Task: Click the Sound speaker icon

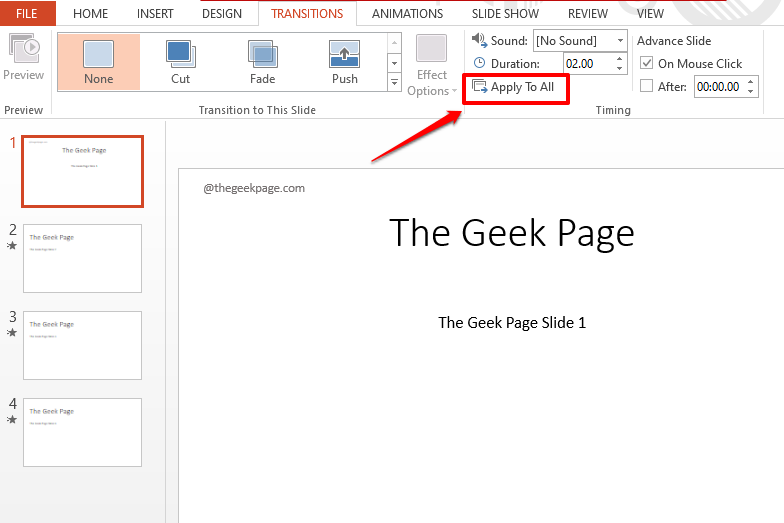Action: pyautogui.click(x=479, y=40)
